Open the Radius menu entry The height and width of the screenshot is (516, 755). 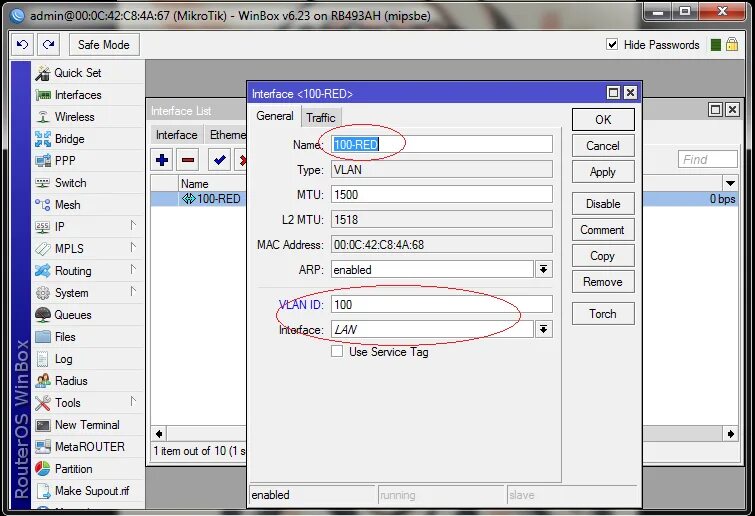(x=89, y=381)
